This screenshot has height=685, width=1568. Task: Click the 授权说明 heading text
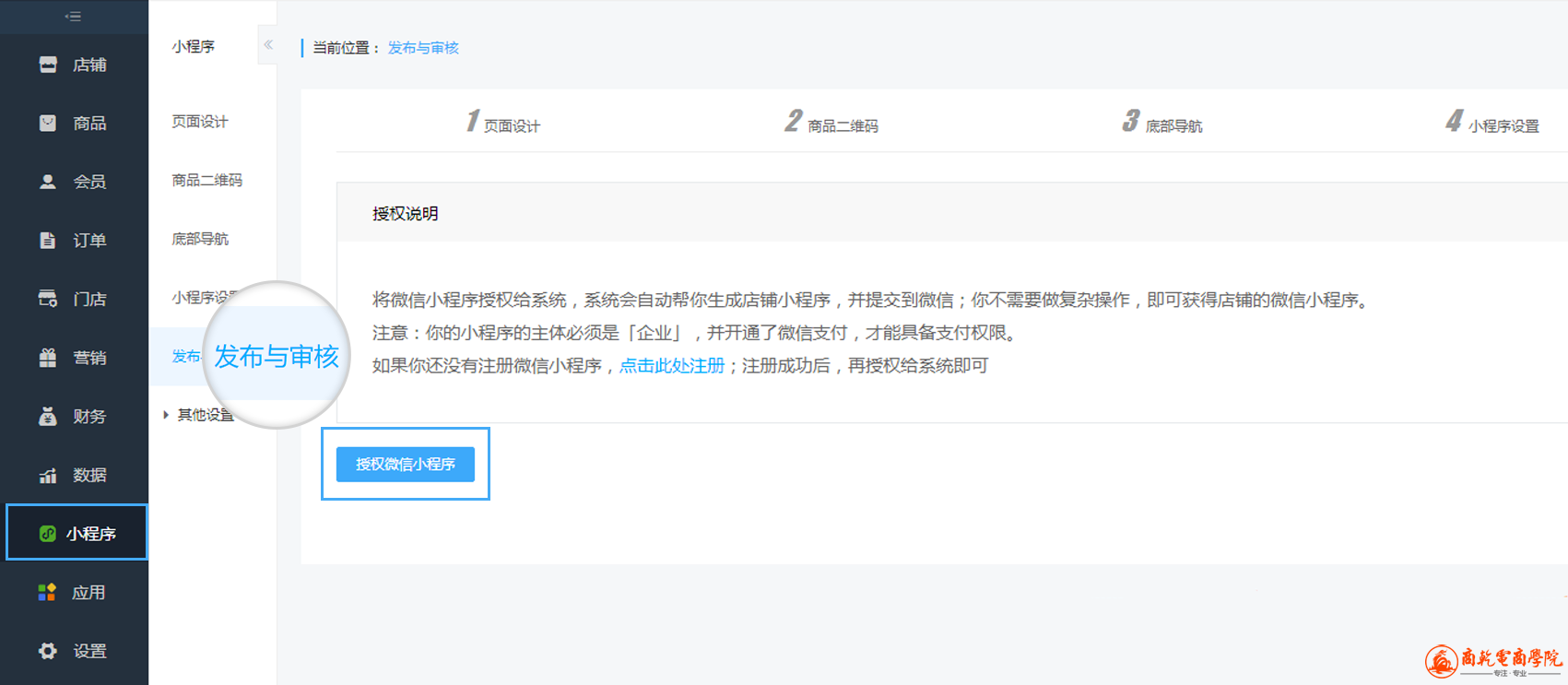pos(406,214)
